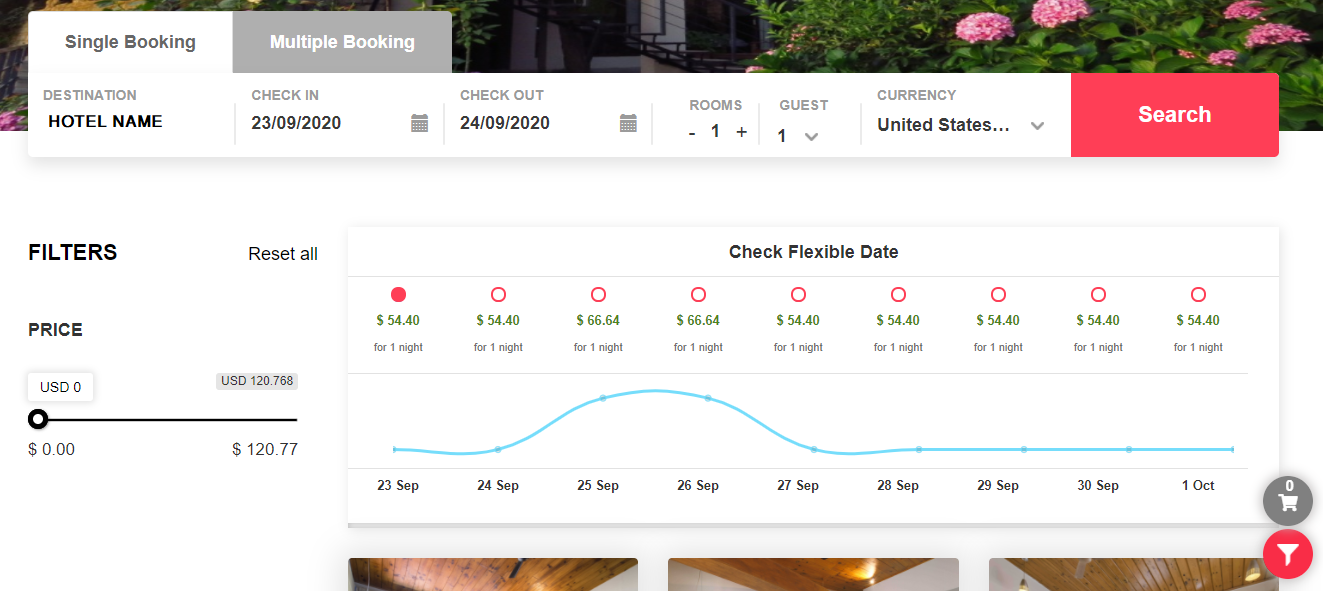Expand the Guest count dropdown
This screenshot has width=1323, height=592.
[799, 136]
